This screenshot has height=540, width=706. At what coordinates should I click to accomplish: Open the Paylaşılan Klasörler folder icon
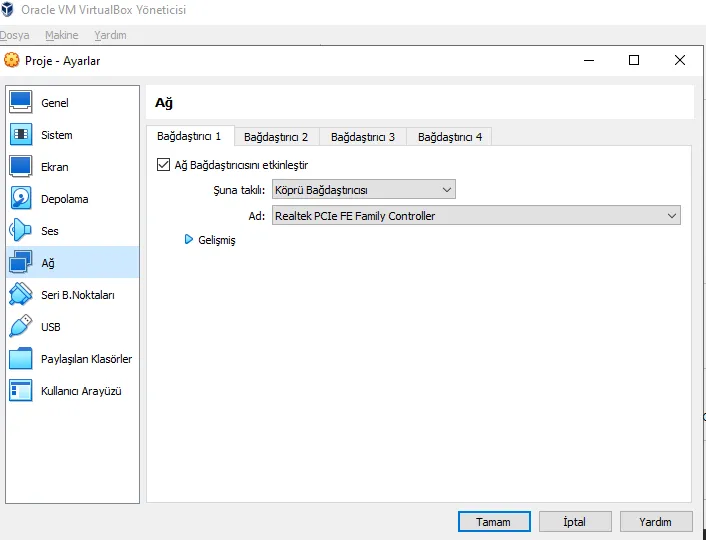(20, 358)
